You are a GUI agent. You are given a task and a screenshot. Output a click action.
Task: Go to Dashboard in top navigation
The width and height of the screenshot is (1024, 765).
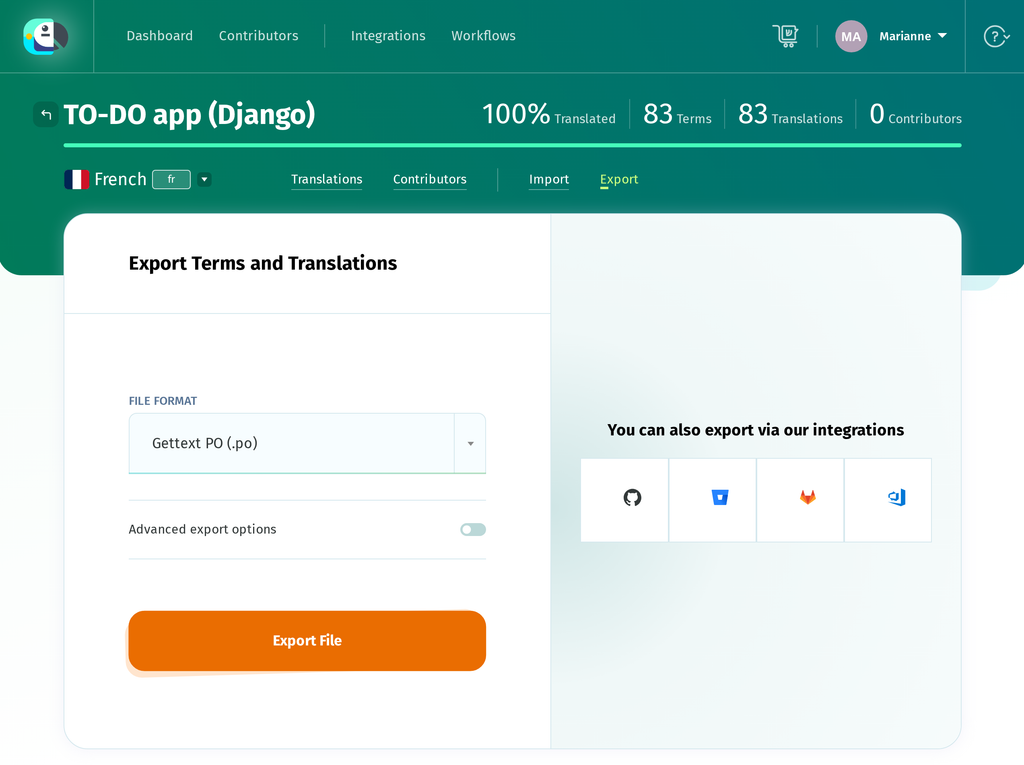(x=159, y=36)
